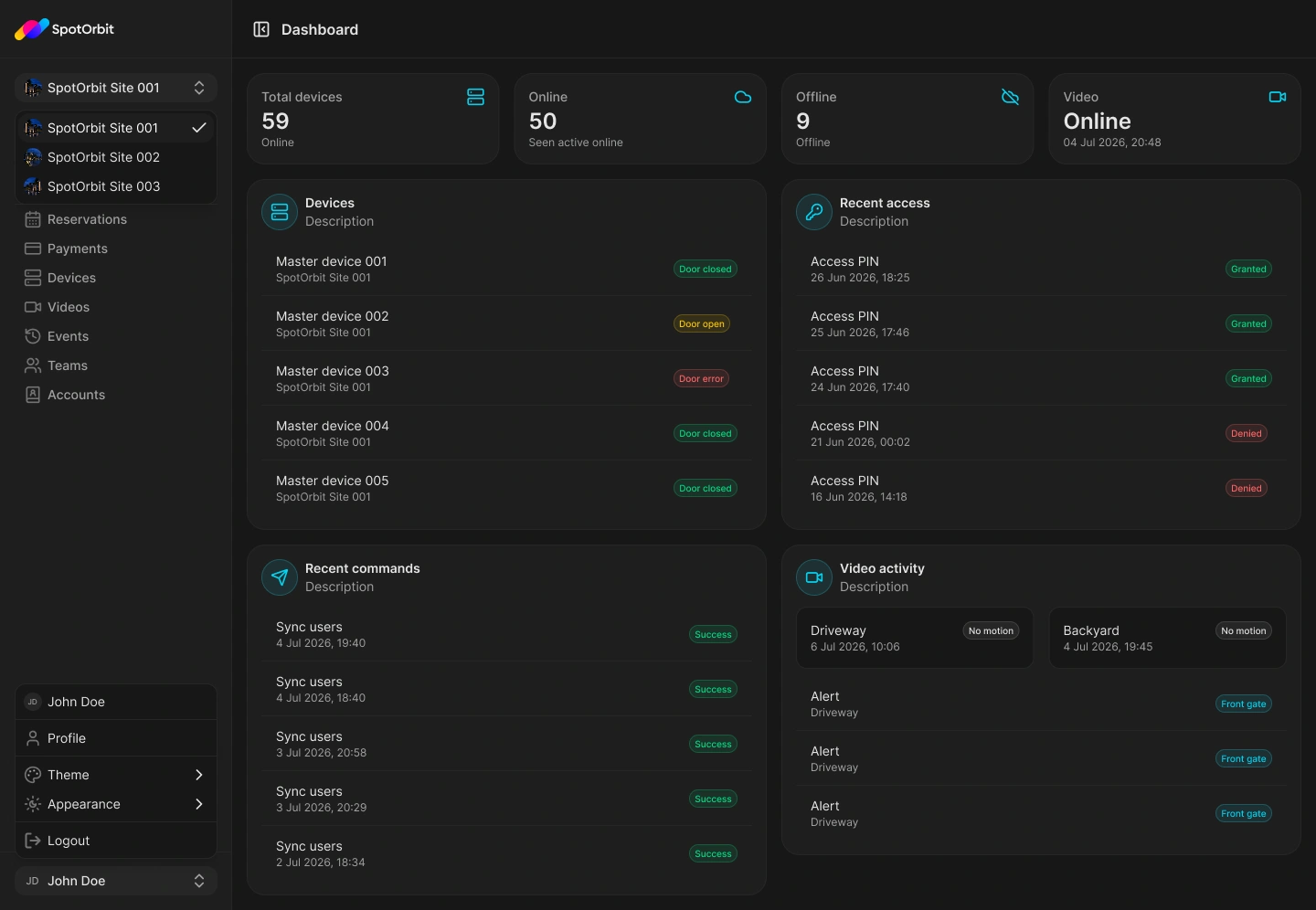Expand the Theme submenu chevron

coord(199,775)
